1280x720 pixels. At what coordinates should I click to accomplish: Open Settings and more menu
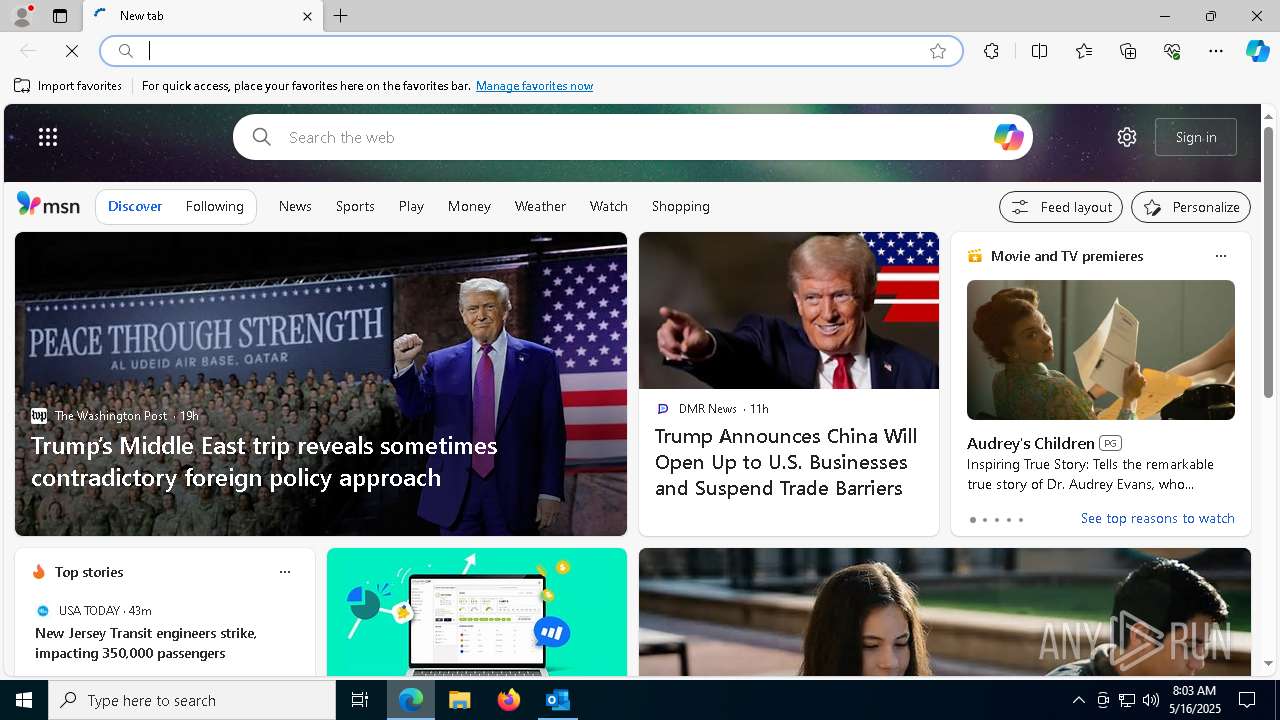click(x=1216, y=51)
